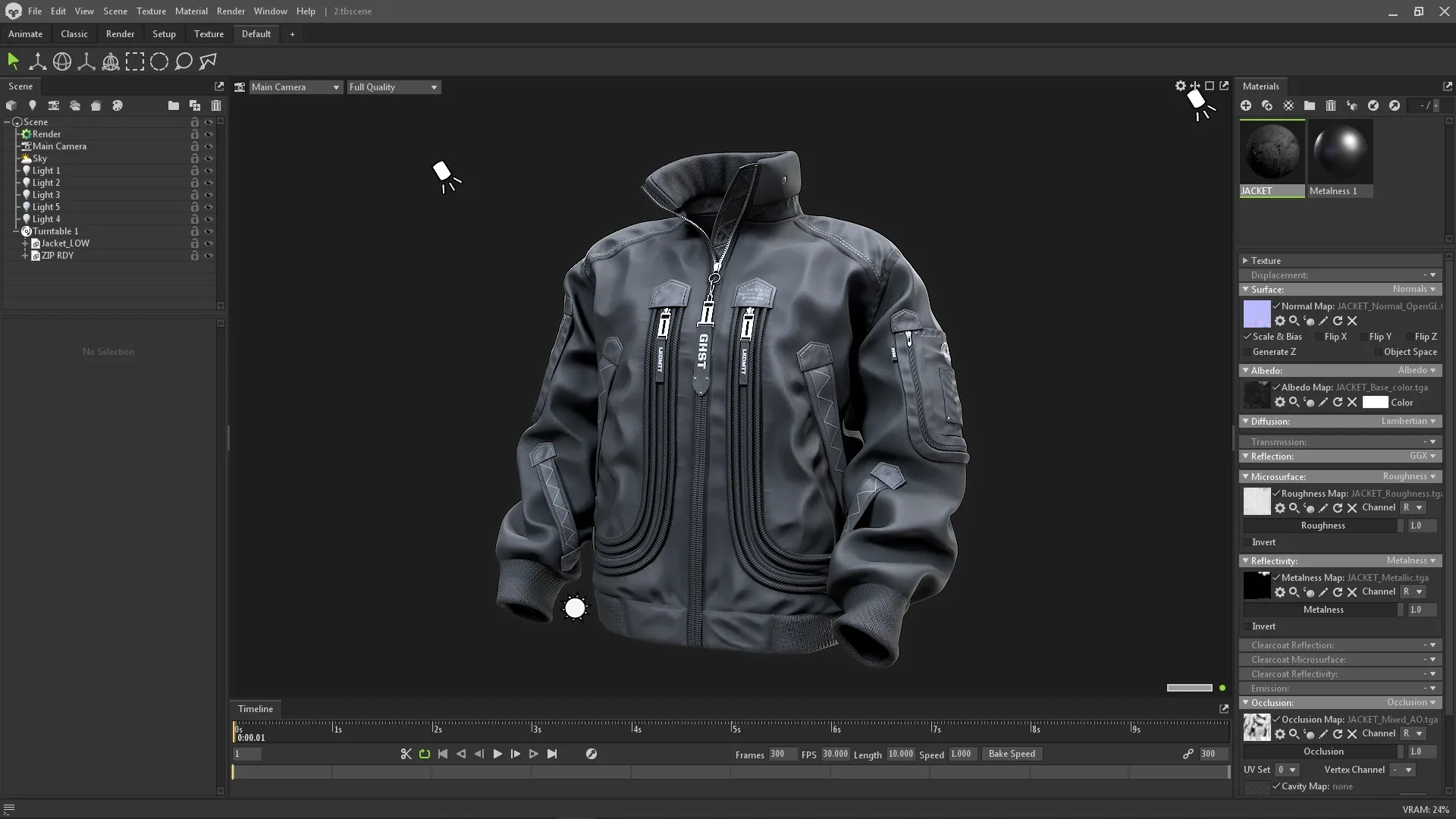
Task: Expand the Jacket_LOW tree item
Action: (x=26, y=243)
